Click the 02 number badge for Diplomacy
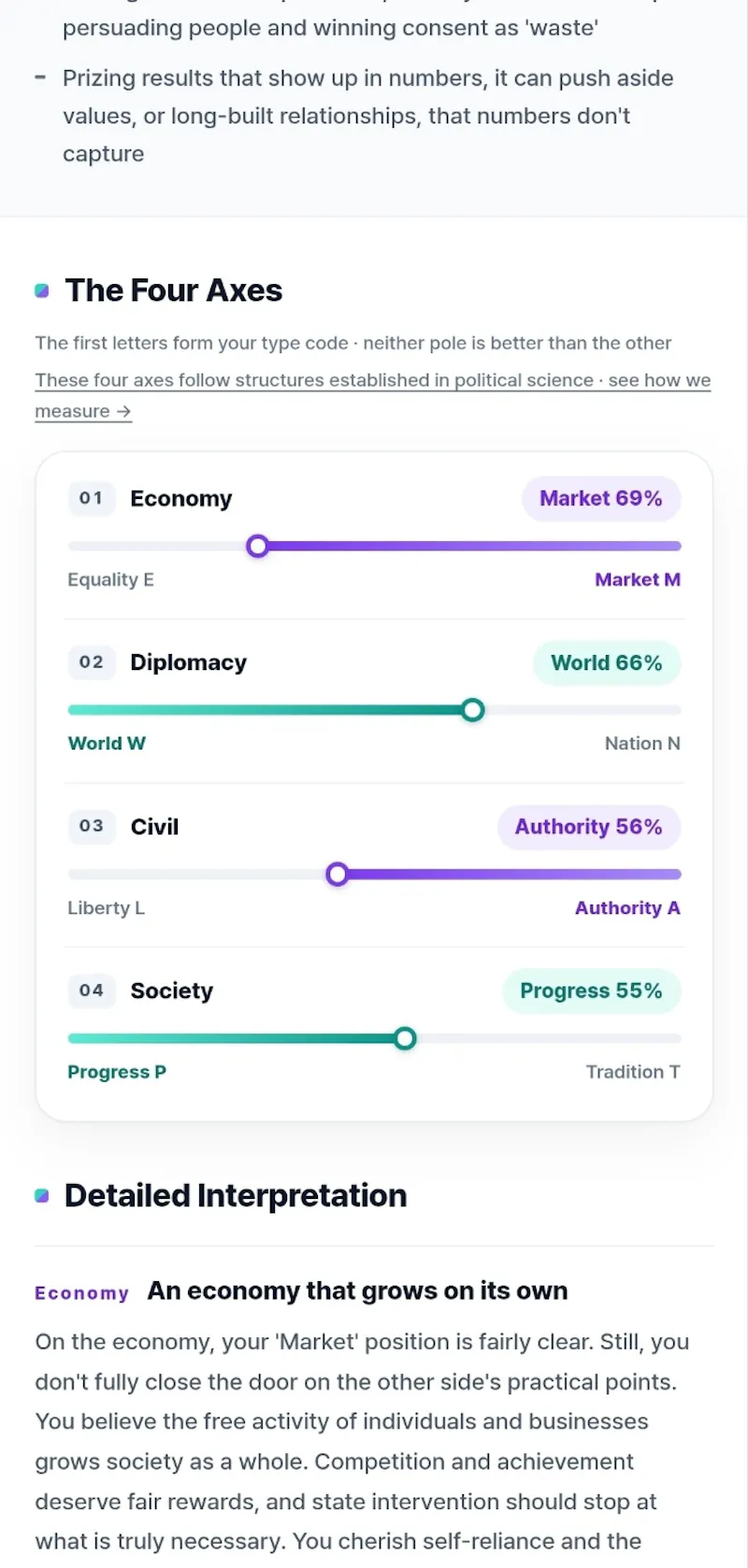Image resolution: width=748 pixels, height=1568 pixels. pos(91,663)
